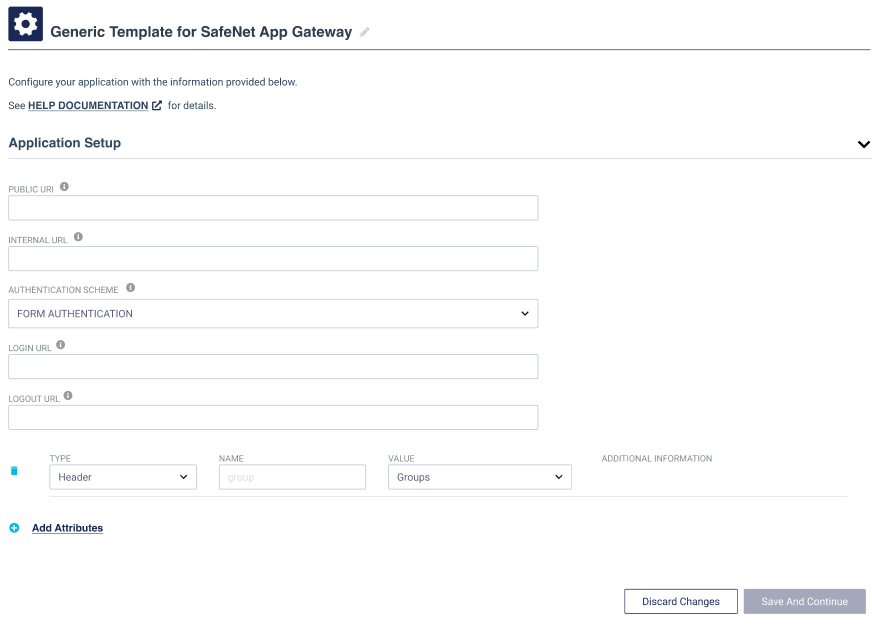Click the Discard Changes button
Image resolution: width=872 pixels, height=626 pixels.
tap(680, 601)
